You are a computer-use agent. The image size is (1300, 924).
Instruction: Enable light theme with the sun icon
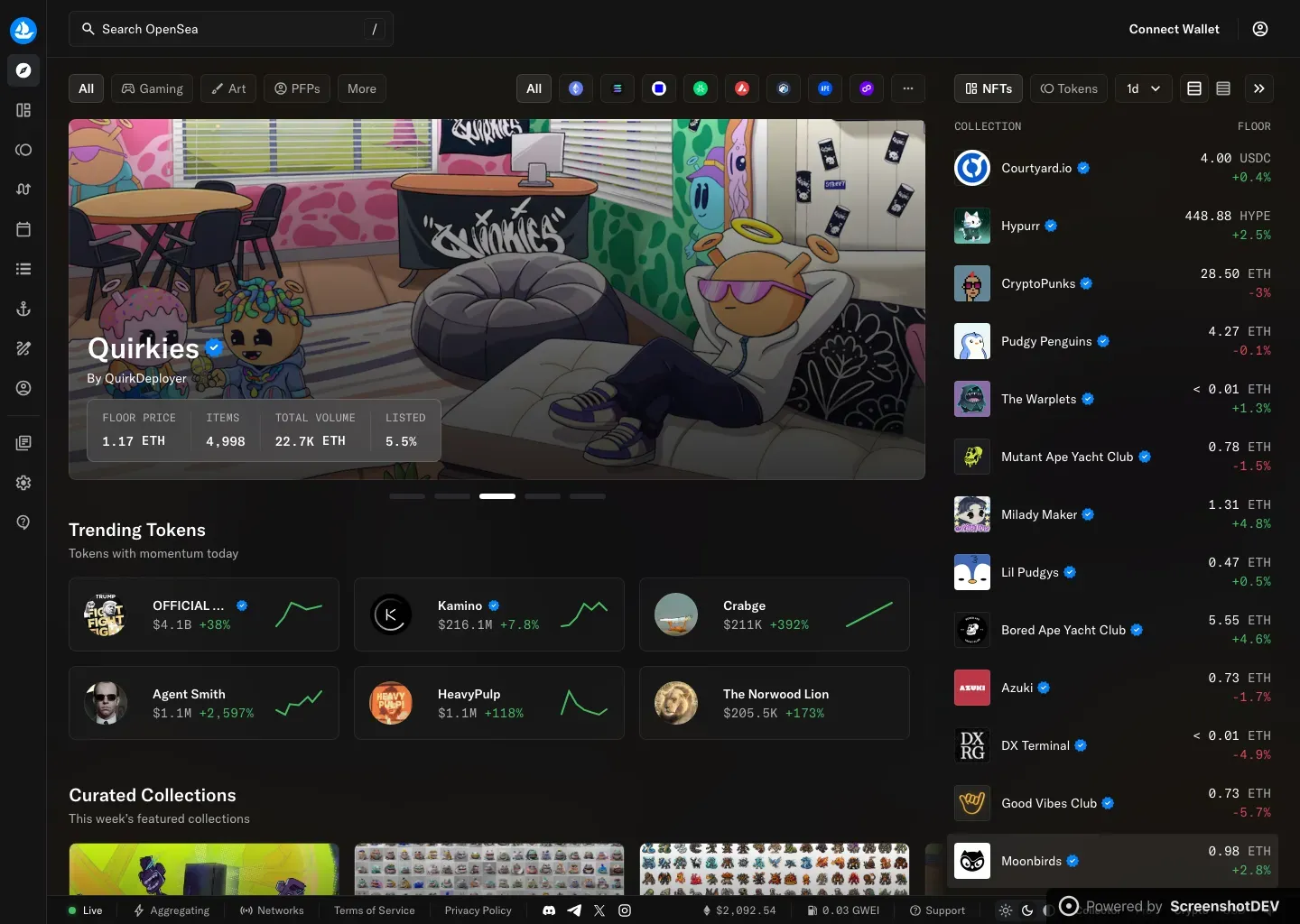(1006, 910)
